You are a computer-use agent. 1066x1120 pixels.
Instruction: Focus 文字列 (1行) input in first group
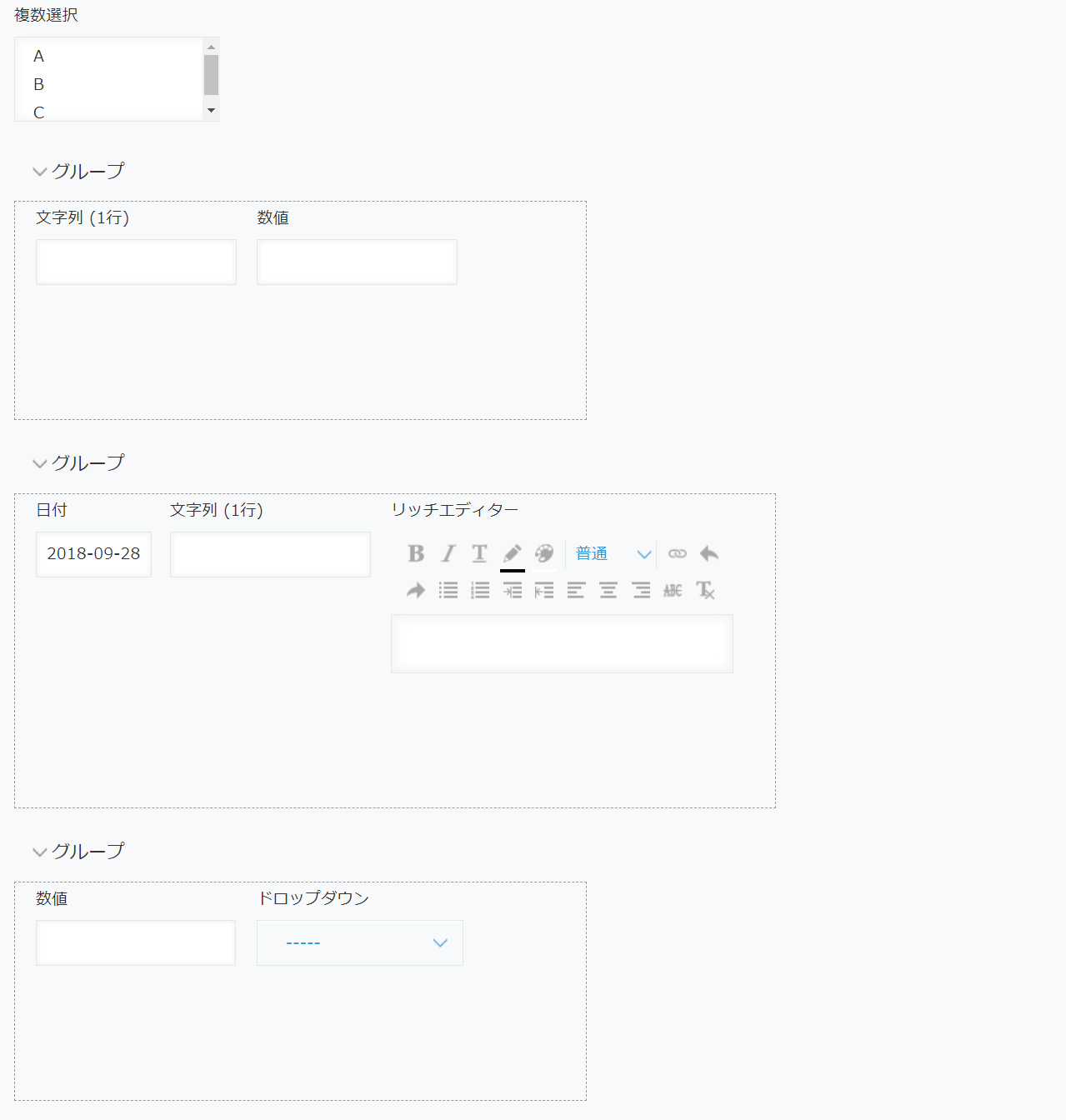coord(136,262)
